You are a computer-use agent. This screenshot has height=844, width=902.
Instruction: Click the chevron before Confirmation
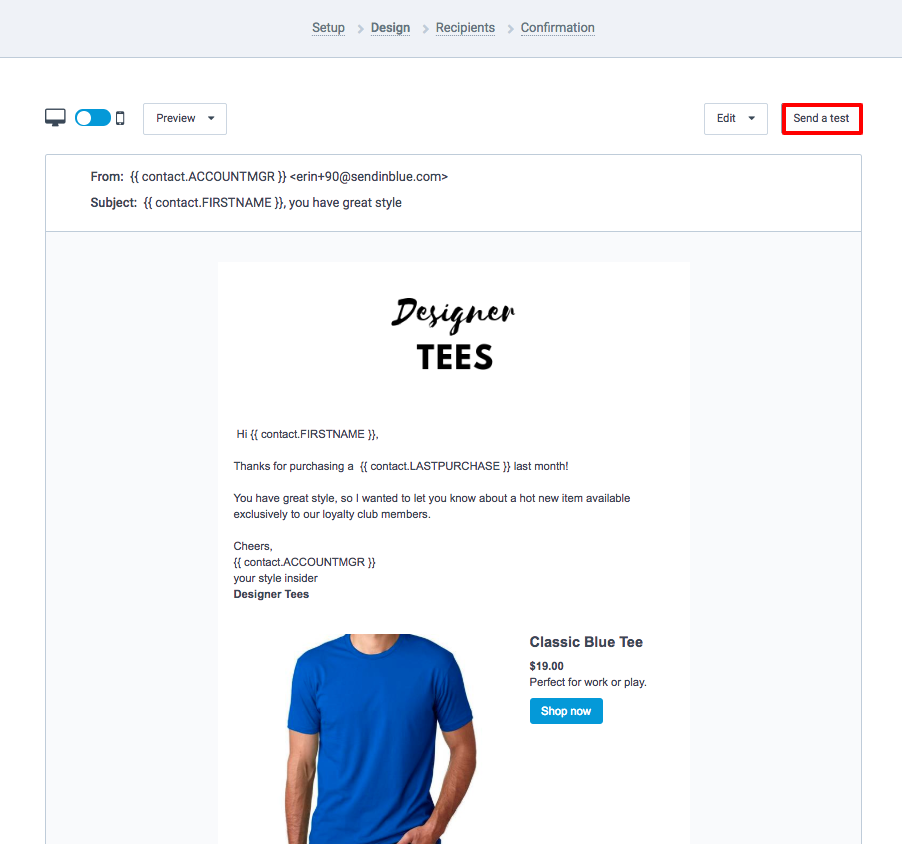[x=510, y=29]
